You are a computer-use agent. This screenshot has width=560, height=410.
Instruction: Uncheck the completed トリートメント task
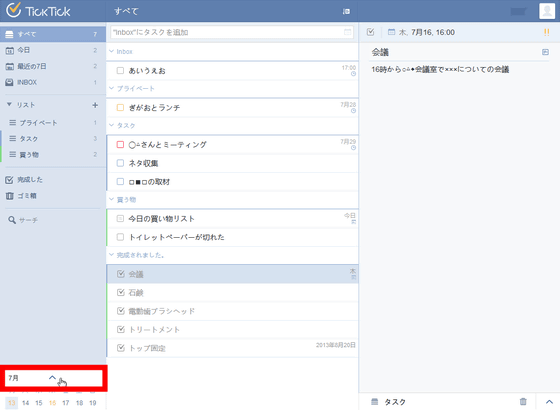tap(121, 329)
